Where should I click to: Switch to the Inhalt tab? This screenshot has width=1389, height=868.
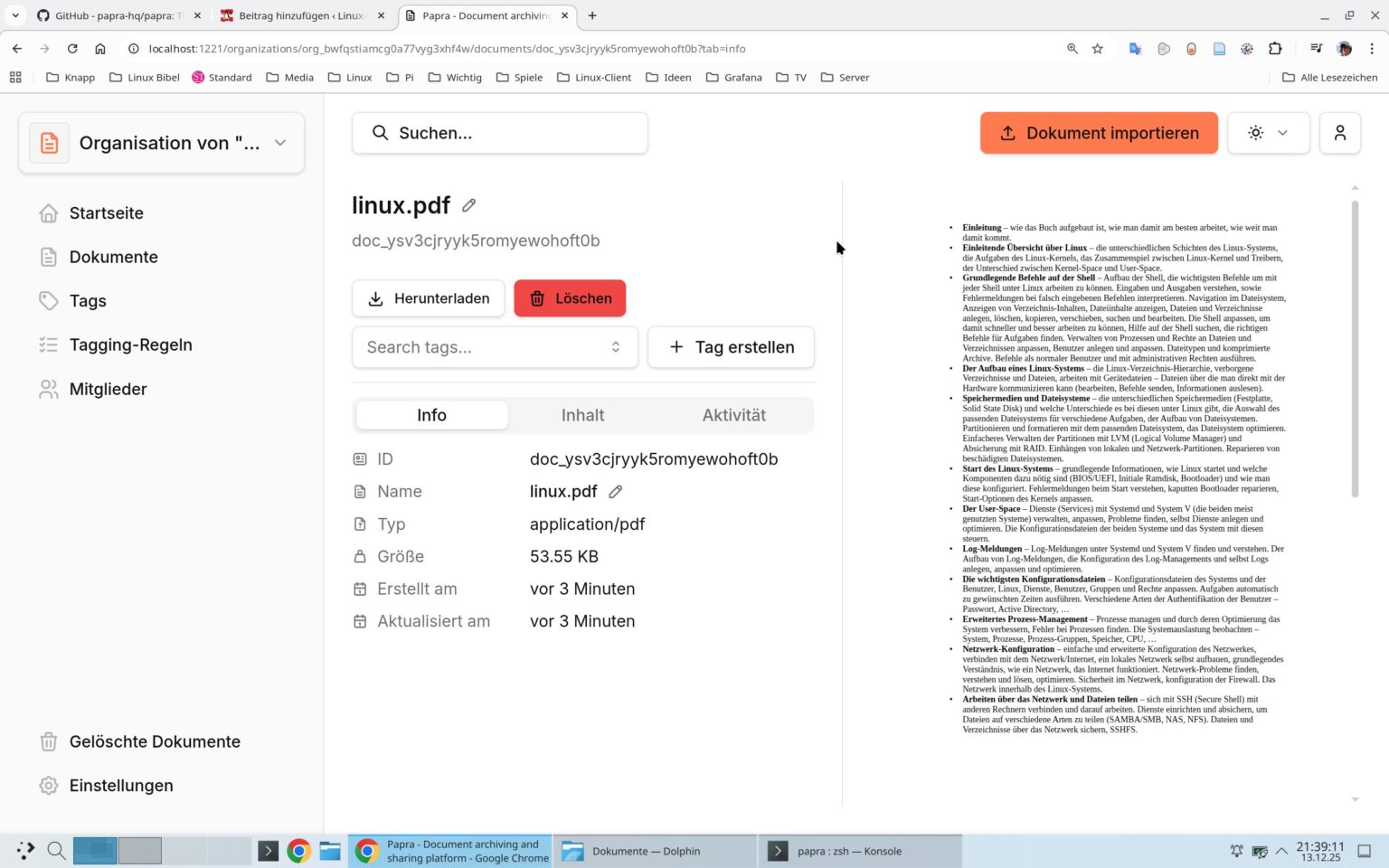pos(582,415)
